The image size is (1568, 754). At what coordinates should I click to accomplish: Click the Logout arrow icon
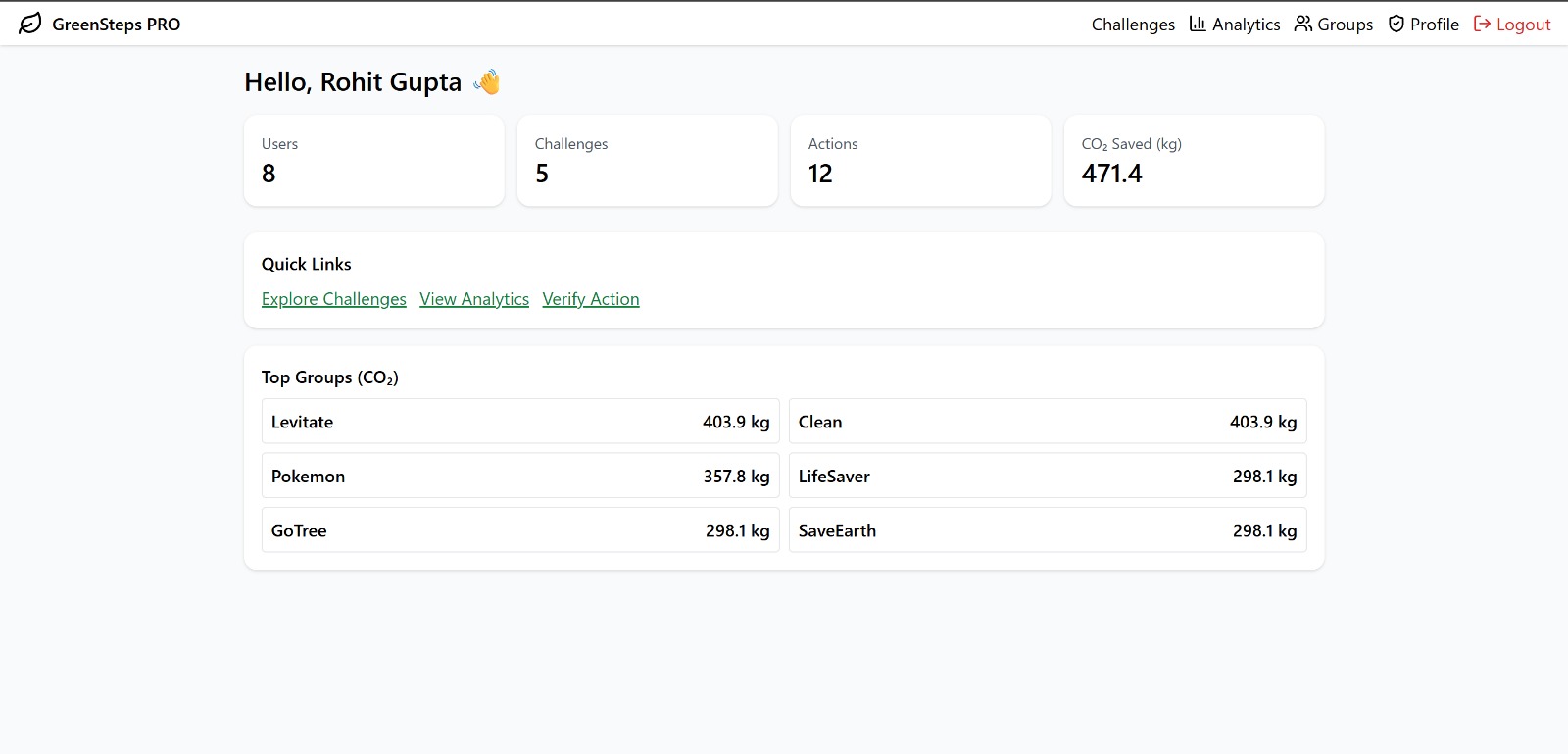pyautogui.click(x=1482, y=24)
